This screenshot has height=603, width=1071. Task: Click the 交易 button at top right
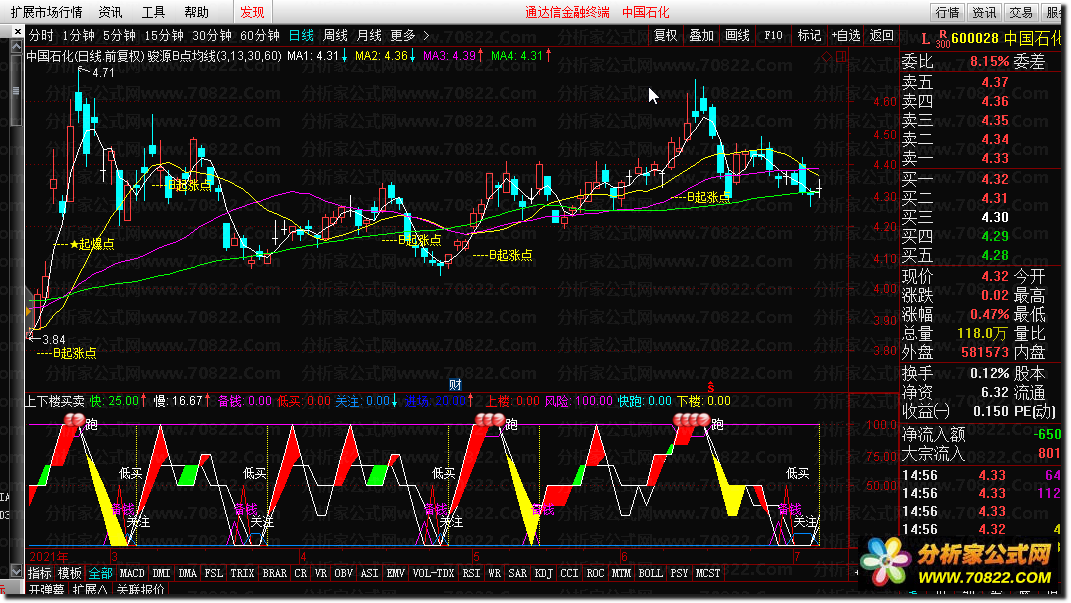click(x=1021, y=12)
